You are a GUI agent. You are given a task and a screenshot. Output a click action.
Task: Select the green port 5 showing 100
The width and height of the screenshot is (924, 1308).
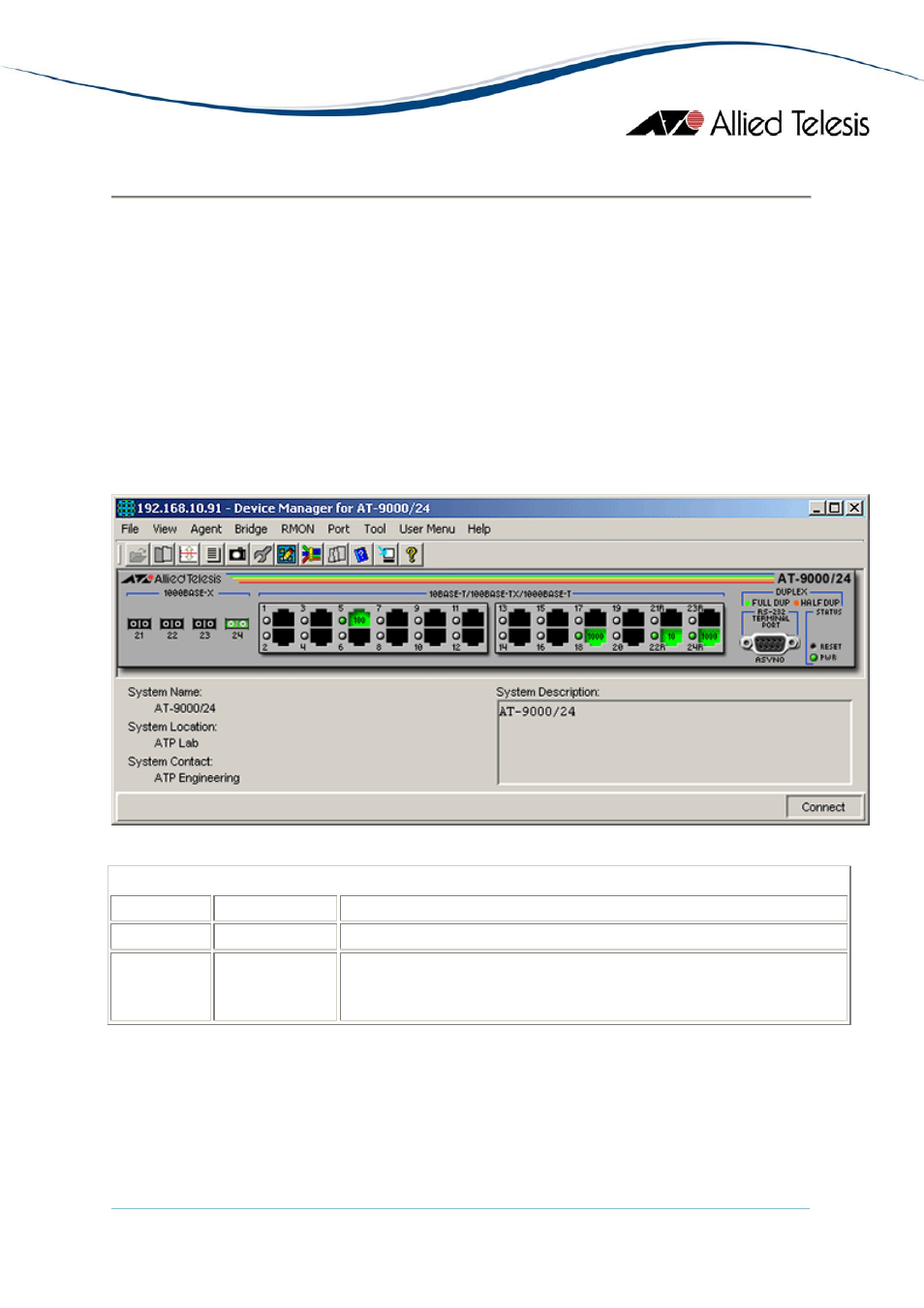tap(359, 618)
